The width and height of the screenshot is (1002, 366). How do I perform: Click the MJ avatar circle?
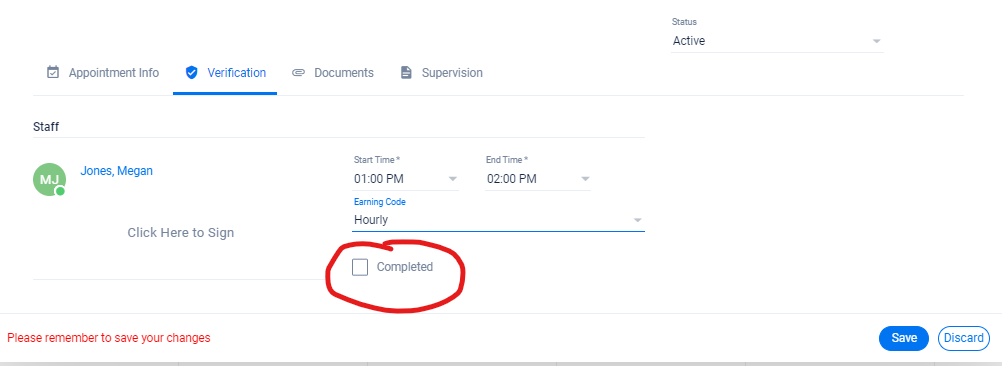(x=49, y=179)
